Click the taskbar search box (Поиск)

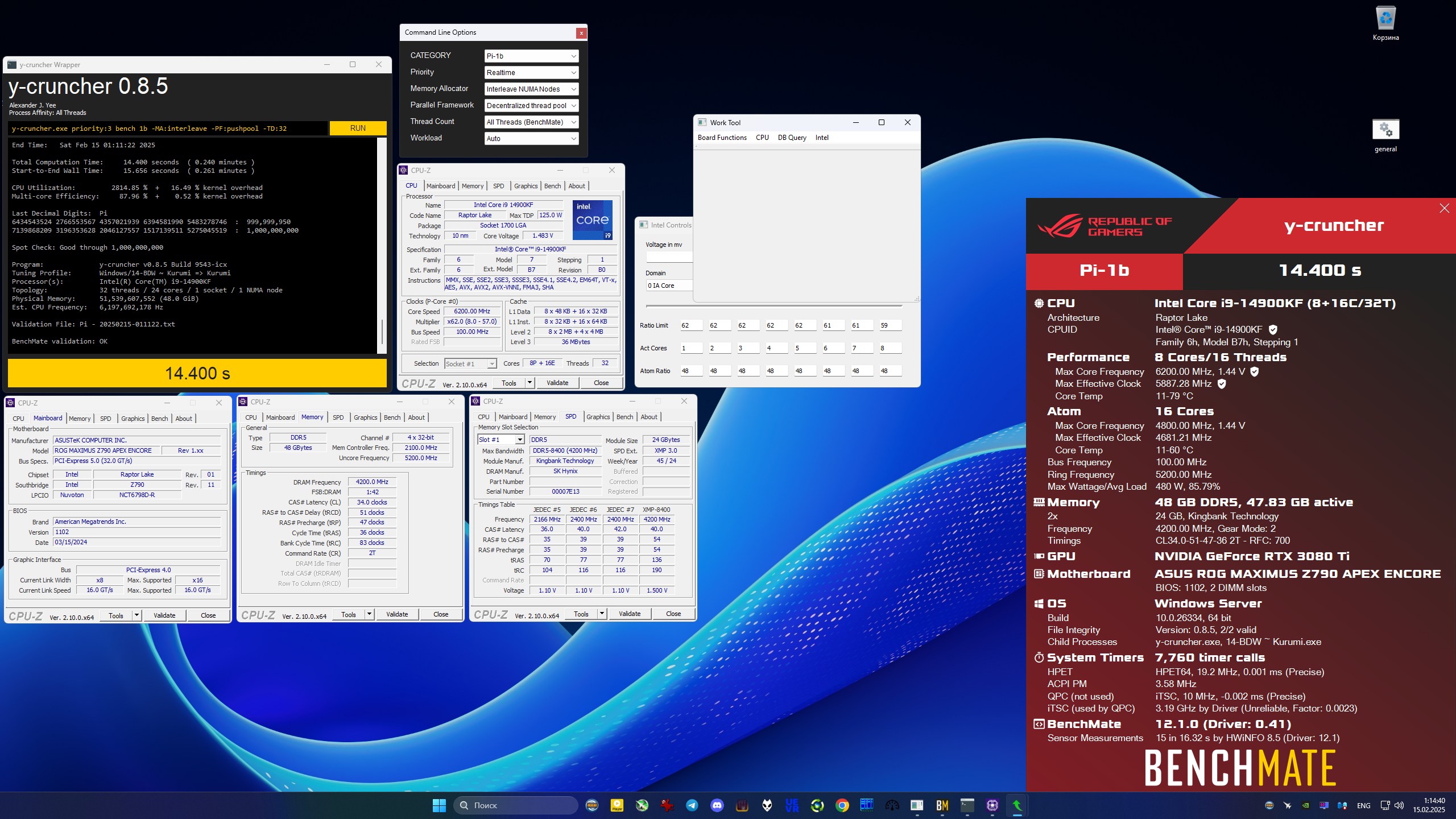(515, 805)
